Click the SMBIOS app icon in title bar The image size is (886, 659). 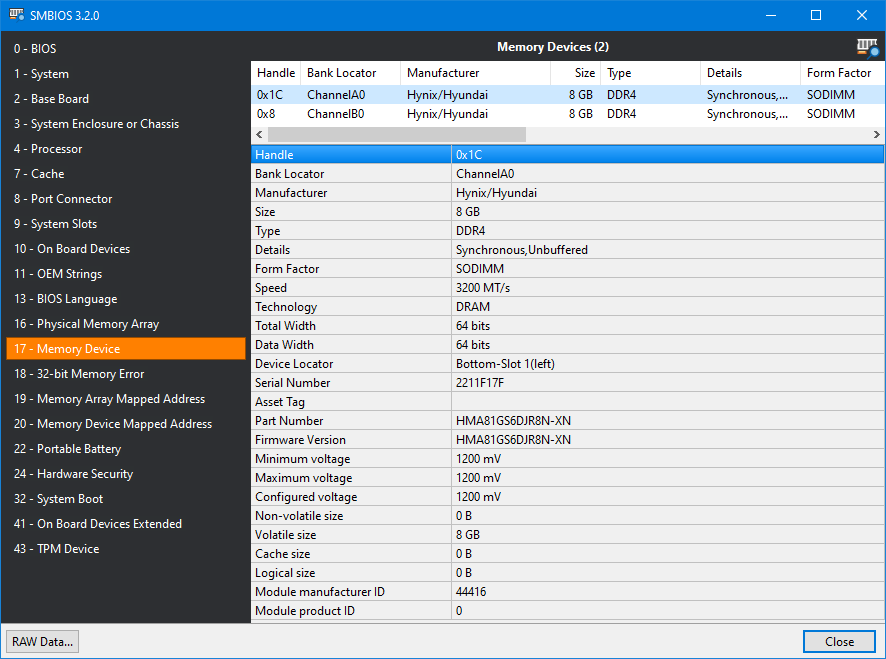click(16, 15)
